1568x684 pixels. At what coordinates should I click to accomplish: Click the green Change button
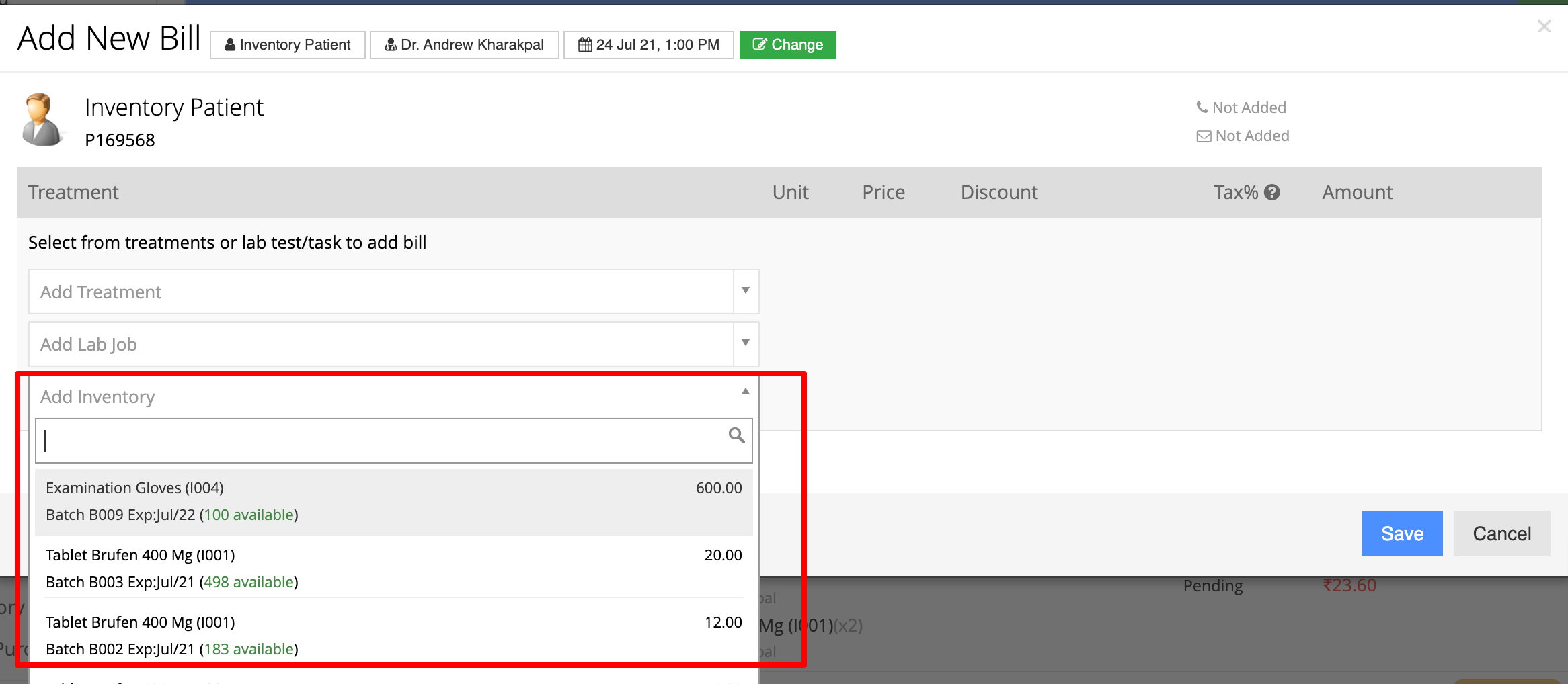(x=788, y=45)
